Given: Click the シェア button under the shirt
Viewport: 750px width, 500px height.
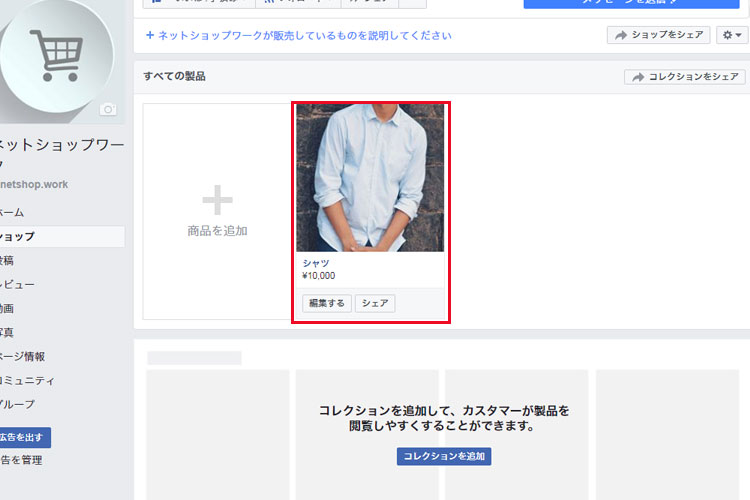Looking at the screenshot, I should tap(375, 303).
